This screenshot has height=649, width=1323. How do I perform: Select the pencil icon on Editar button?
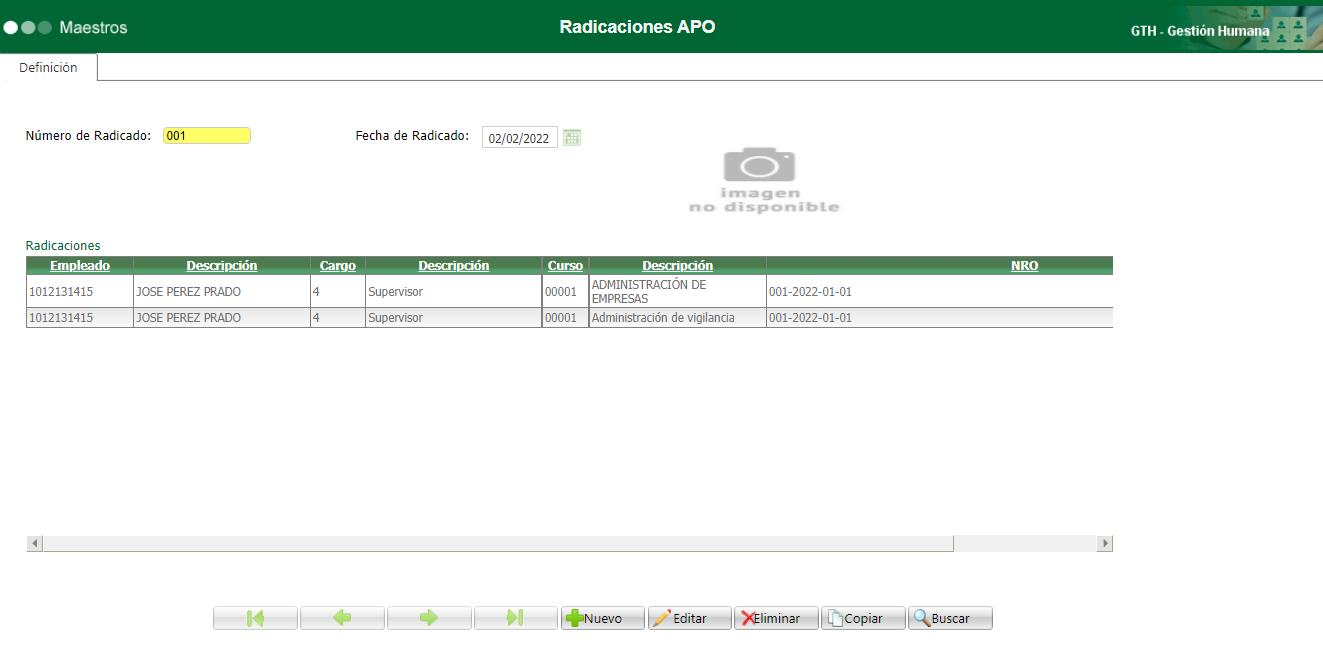[667, 617]
